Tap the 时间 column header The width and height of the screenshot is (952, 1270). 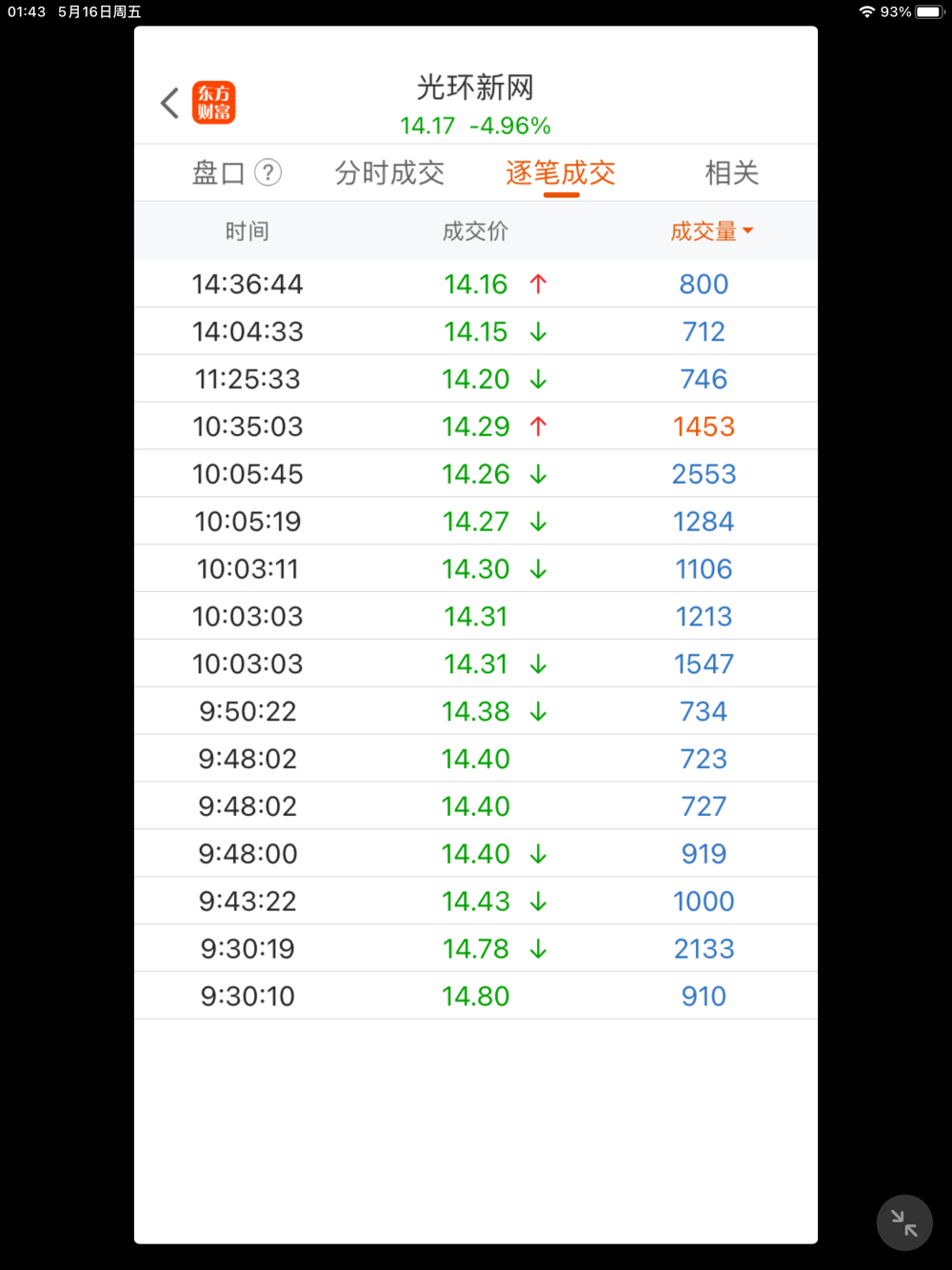pos(248,231)
